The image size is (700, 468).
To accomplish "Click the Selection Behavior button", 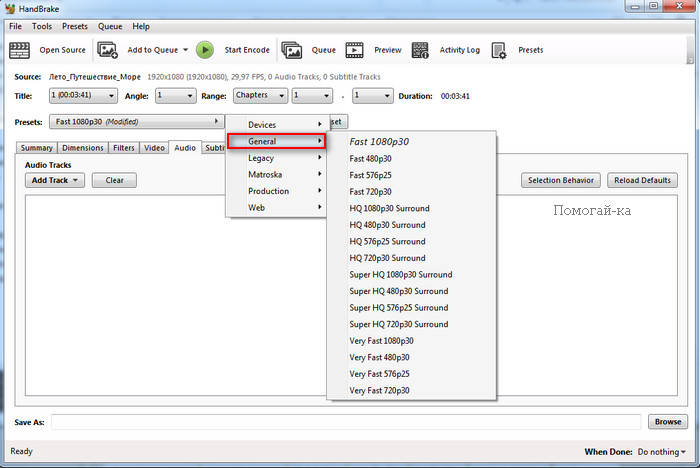I will pos(561,180).
